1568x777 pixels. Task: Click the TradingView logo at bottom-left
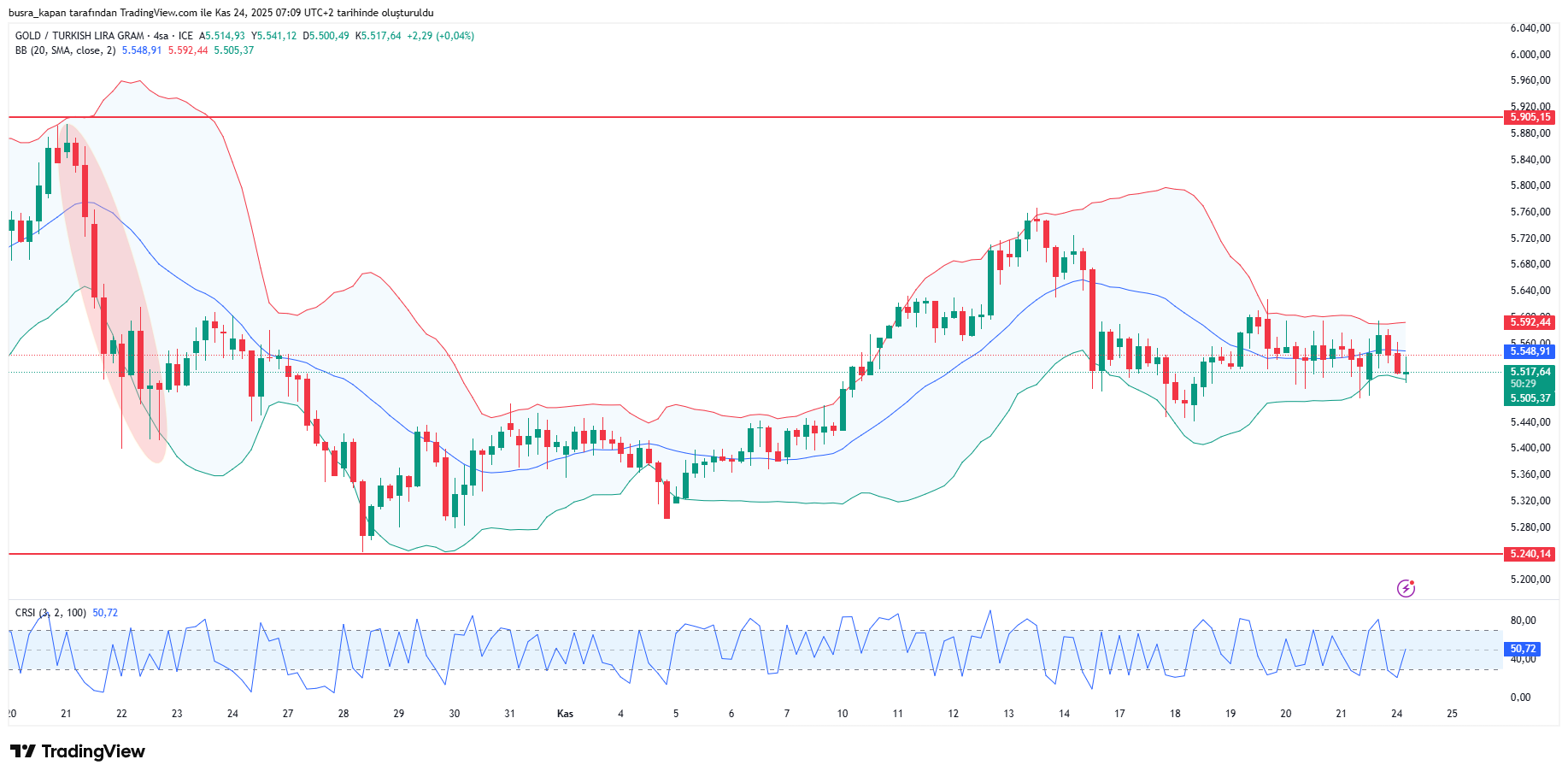(x=78, y=751)
